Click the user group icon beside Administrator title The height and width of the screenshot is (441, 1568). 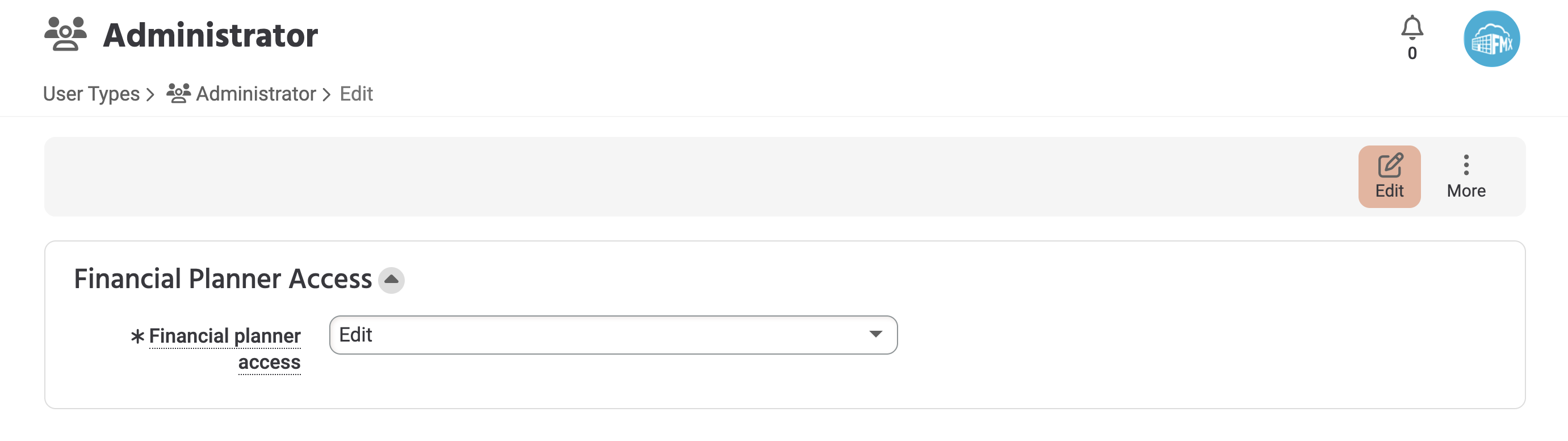coord(65,34)
